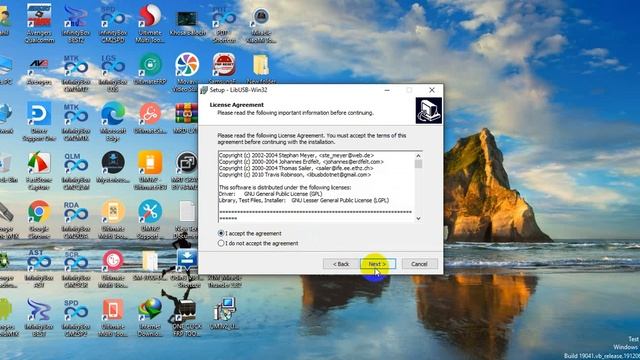Open the blue Driver Support shortcut

[39, 121]
